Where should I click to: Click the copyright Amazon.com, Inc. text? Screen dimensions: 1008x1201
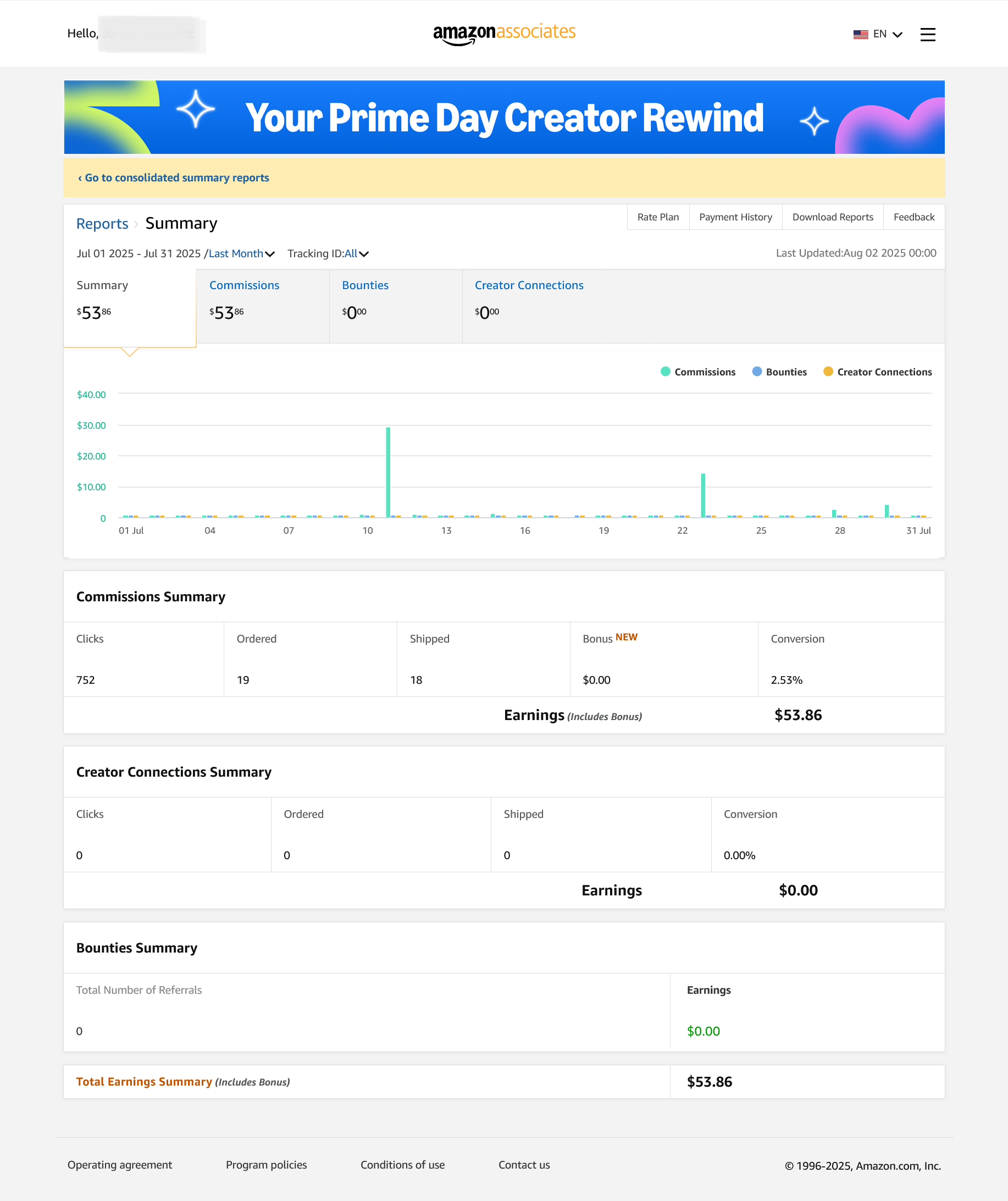click(863, 1165)
